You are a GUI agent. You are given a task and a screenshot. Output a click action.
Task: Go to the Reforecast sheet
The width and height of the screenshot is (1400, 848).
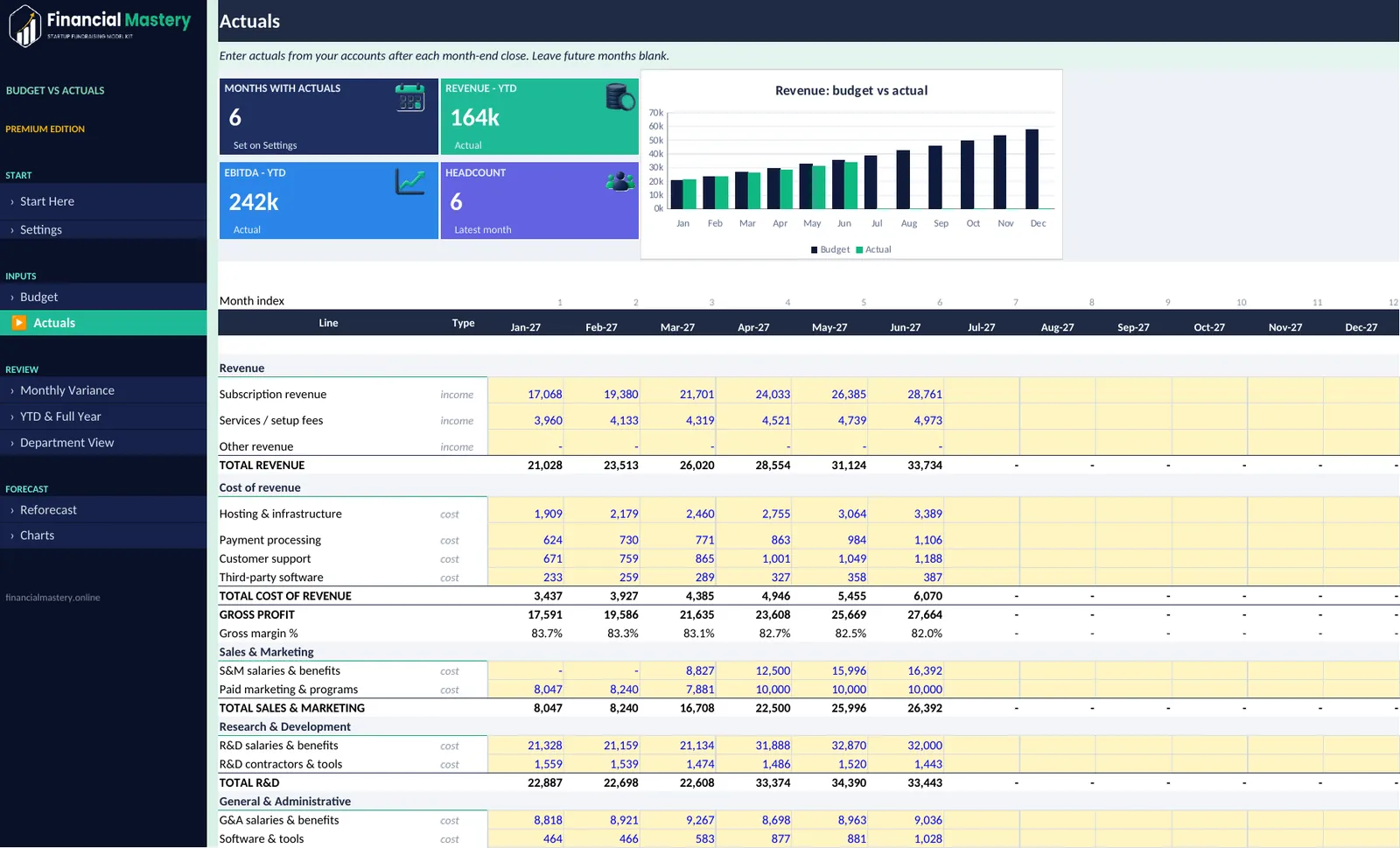[103, 509]
